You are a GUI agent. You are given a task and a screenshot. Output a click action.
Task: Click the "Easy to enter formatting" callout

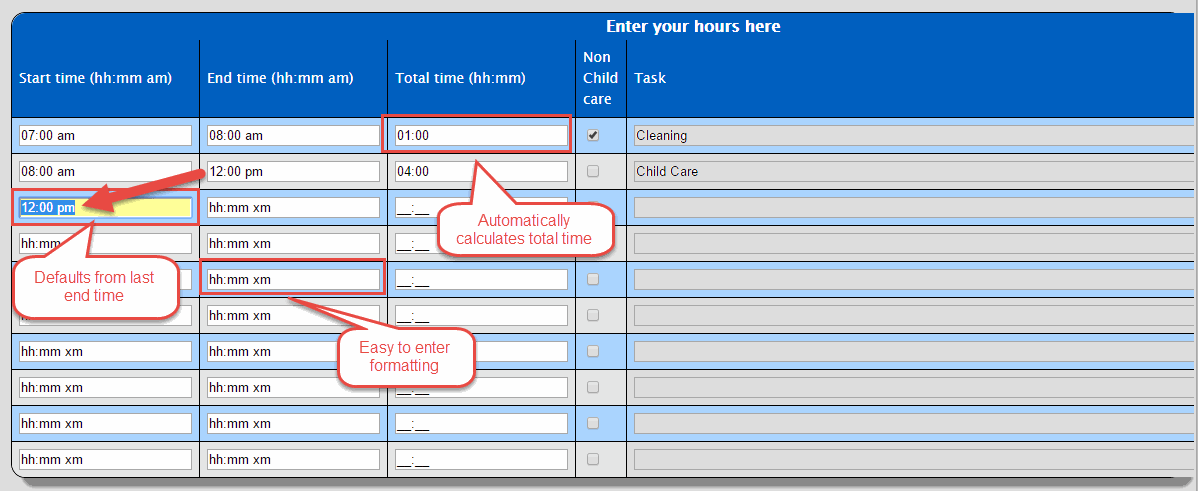pyautogui.click(x=405, y=357)
